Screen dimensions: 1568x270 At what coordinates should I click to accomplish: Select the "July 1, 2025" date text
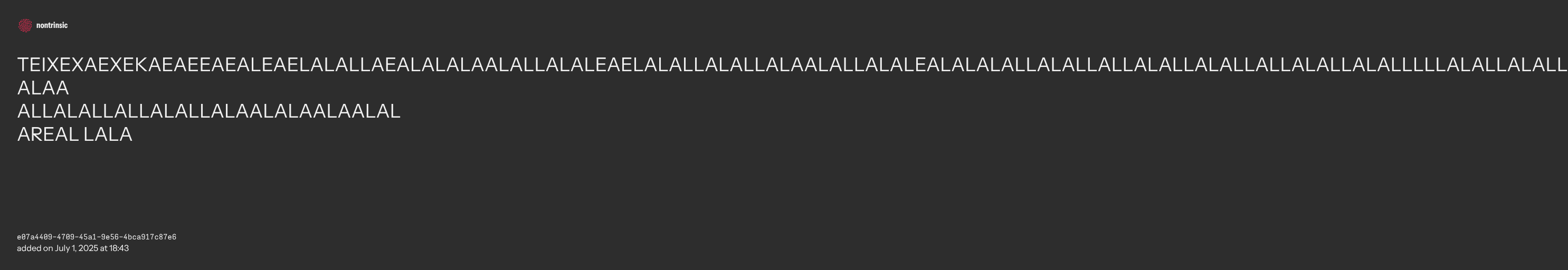(x=76, y=248)
